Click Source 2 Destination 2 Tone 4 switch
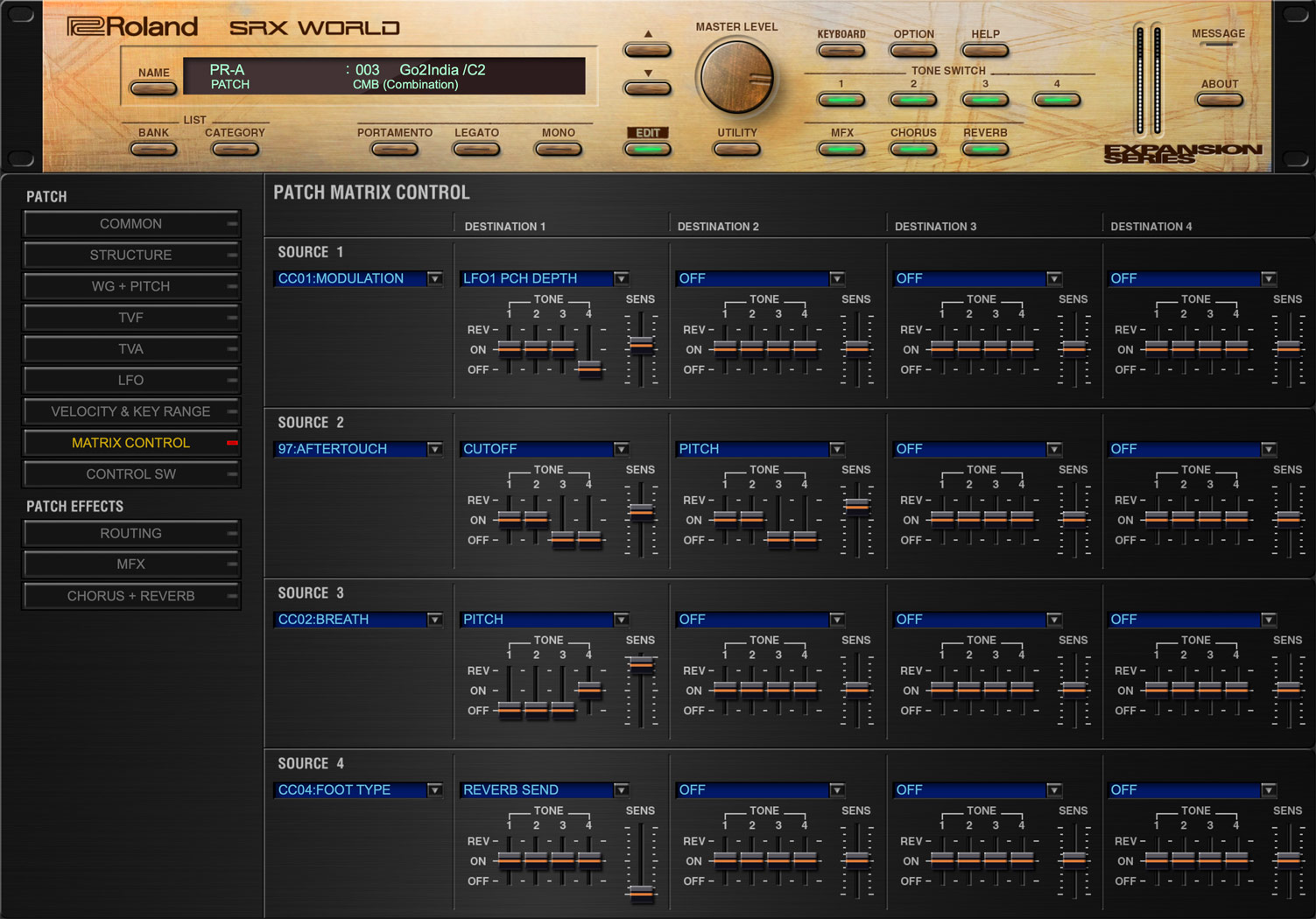 806,539
